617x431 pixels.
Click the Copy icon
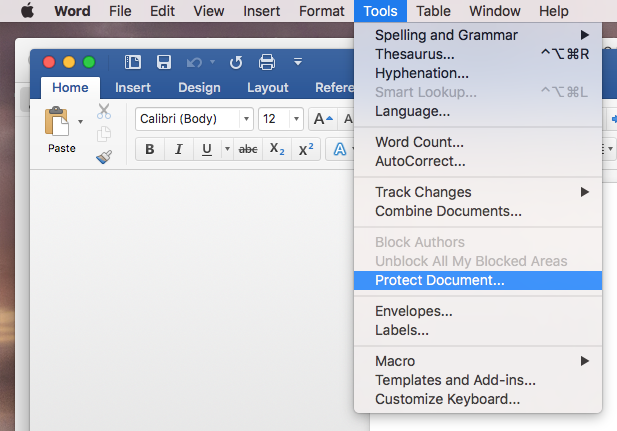[104, 134]
